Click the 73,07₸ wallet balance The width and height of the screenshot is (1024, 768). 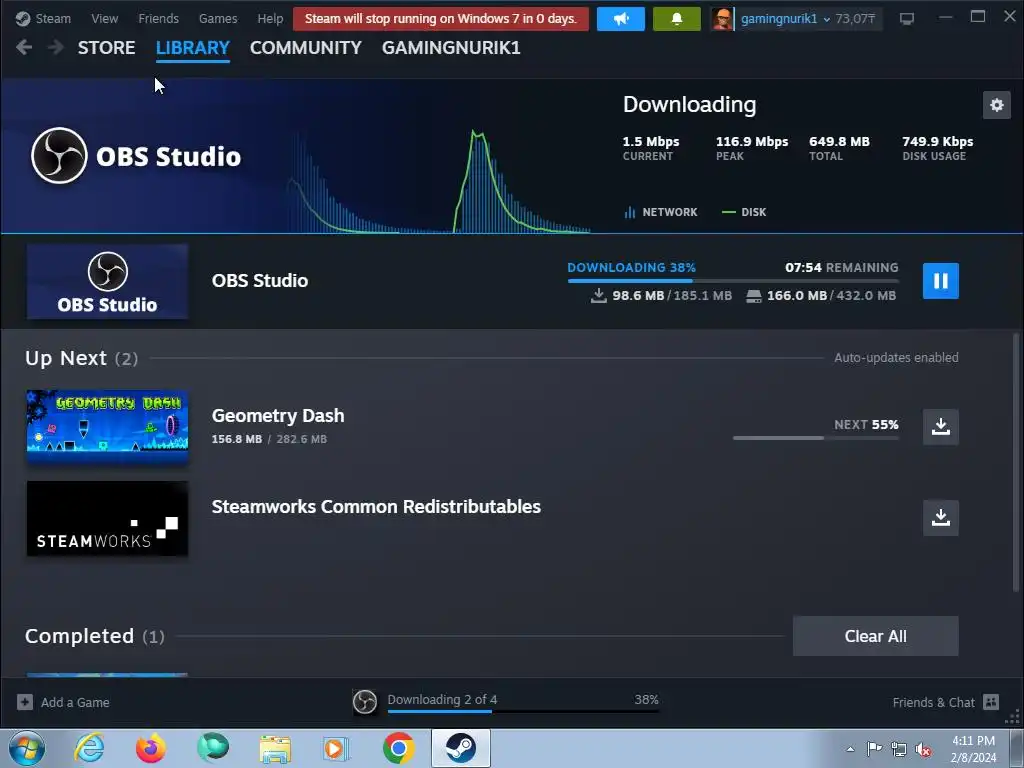[855, 18]
